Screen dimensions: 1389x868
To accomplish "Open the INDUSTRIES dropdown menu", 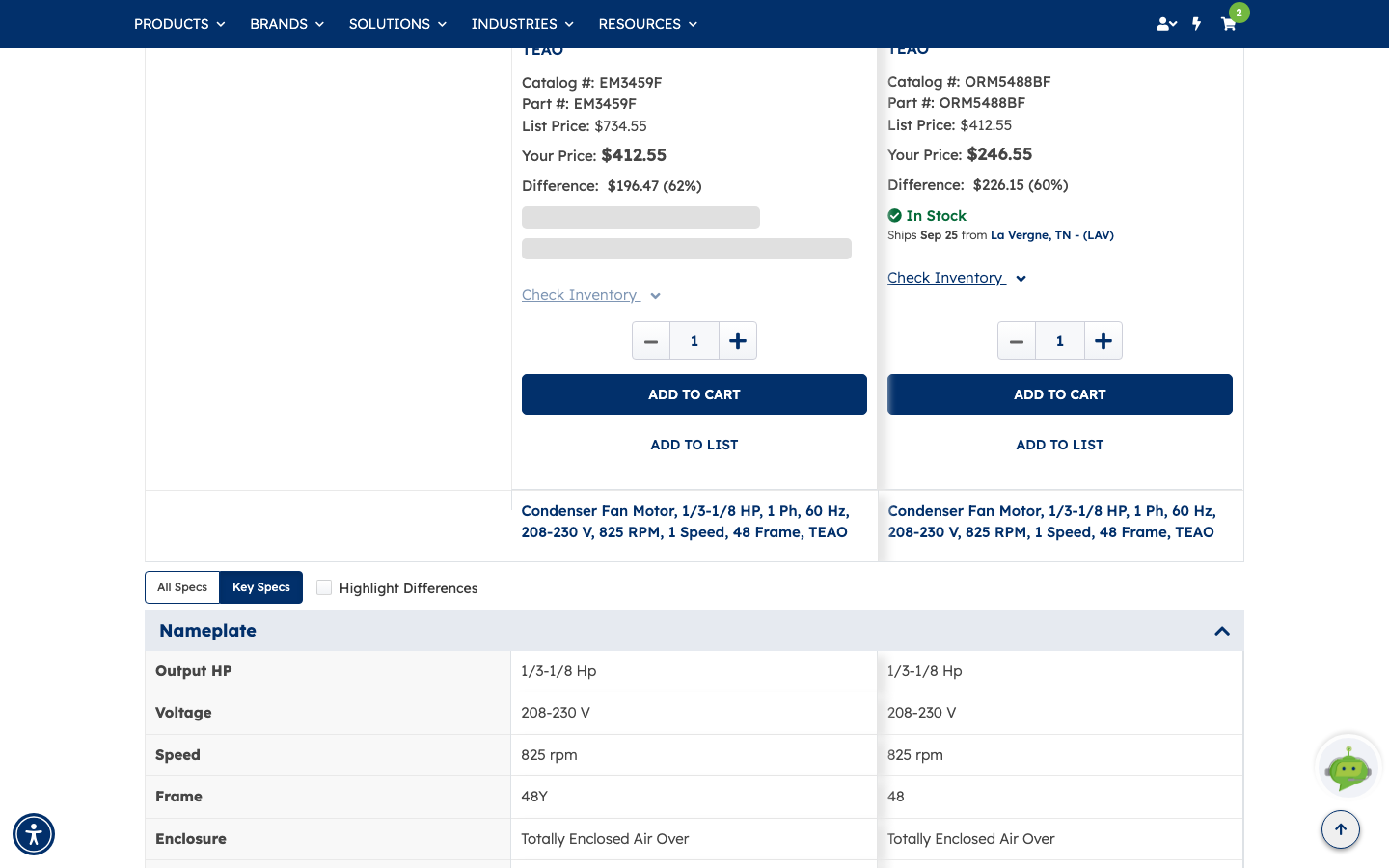I will point(522,24).
